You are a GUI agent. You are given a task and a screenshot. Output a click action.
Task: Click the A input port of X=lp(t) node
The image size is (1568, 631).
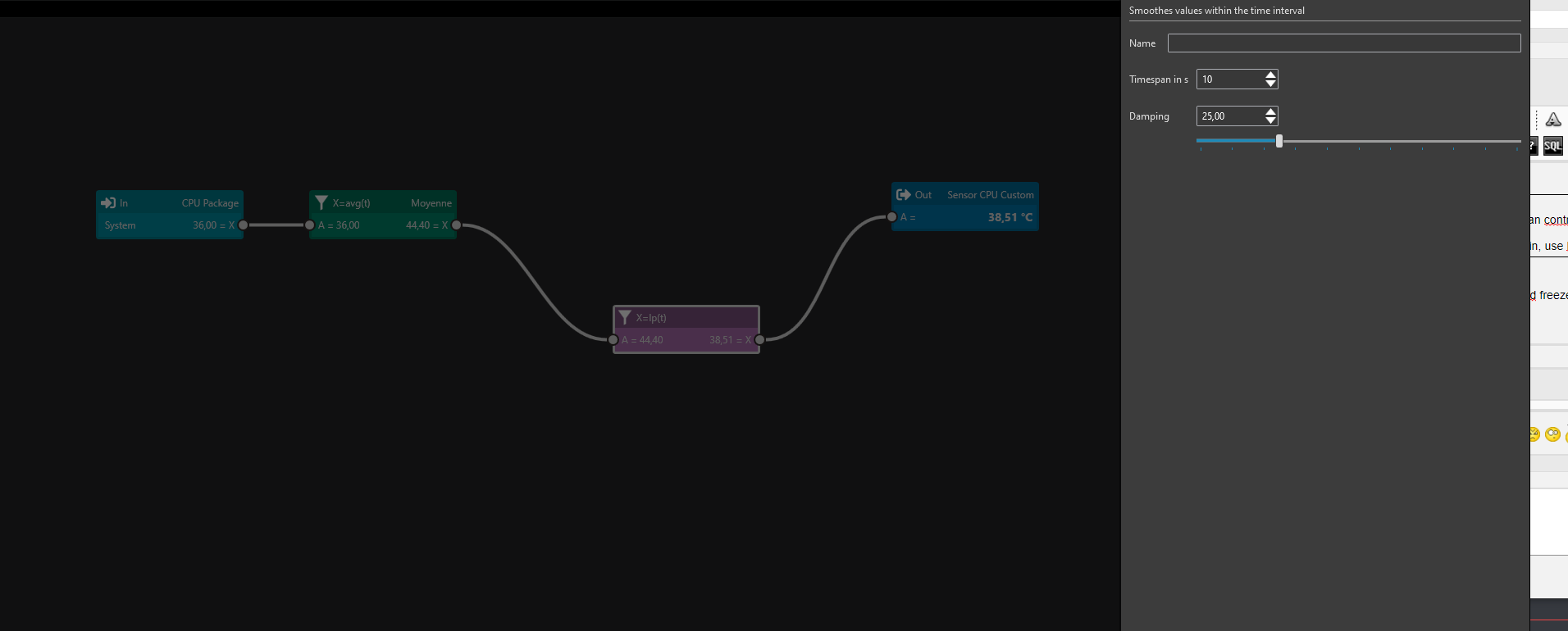coord(613,340)
